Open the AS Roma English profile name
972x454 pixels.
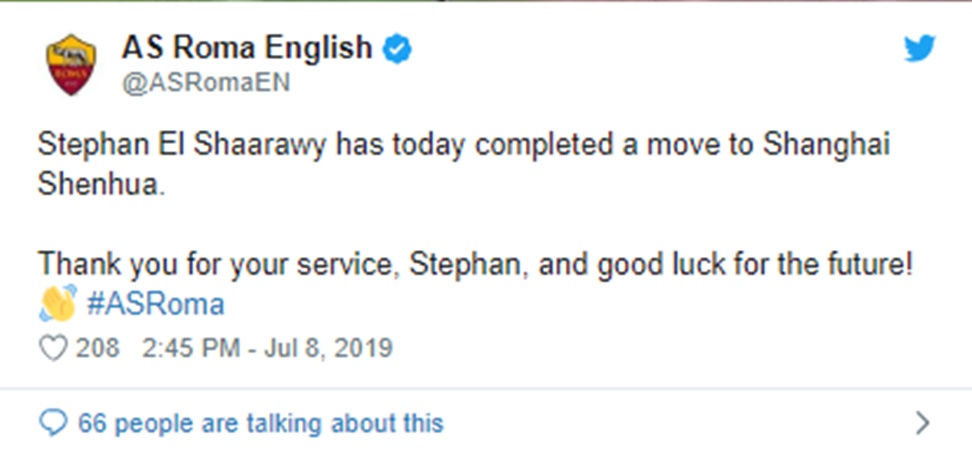(x=246, y=47)
